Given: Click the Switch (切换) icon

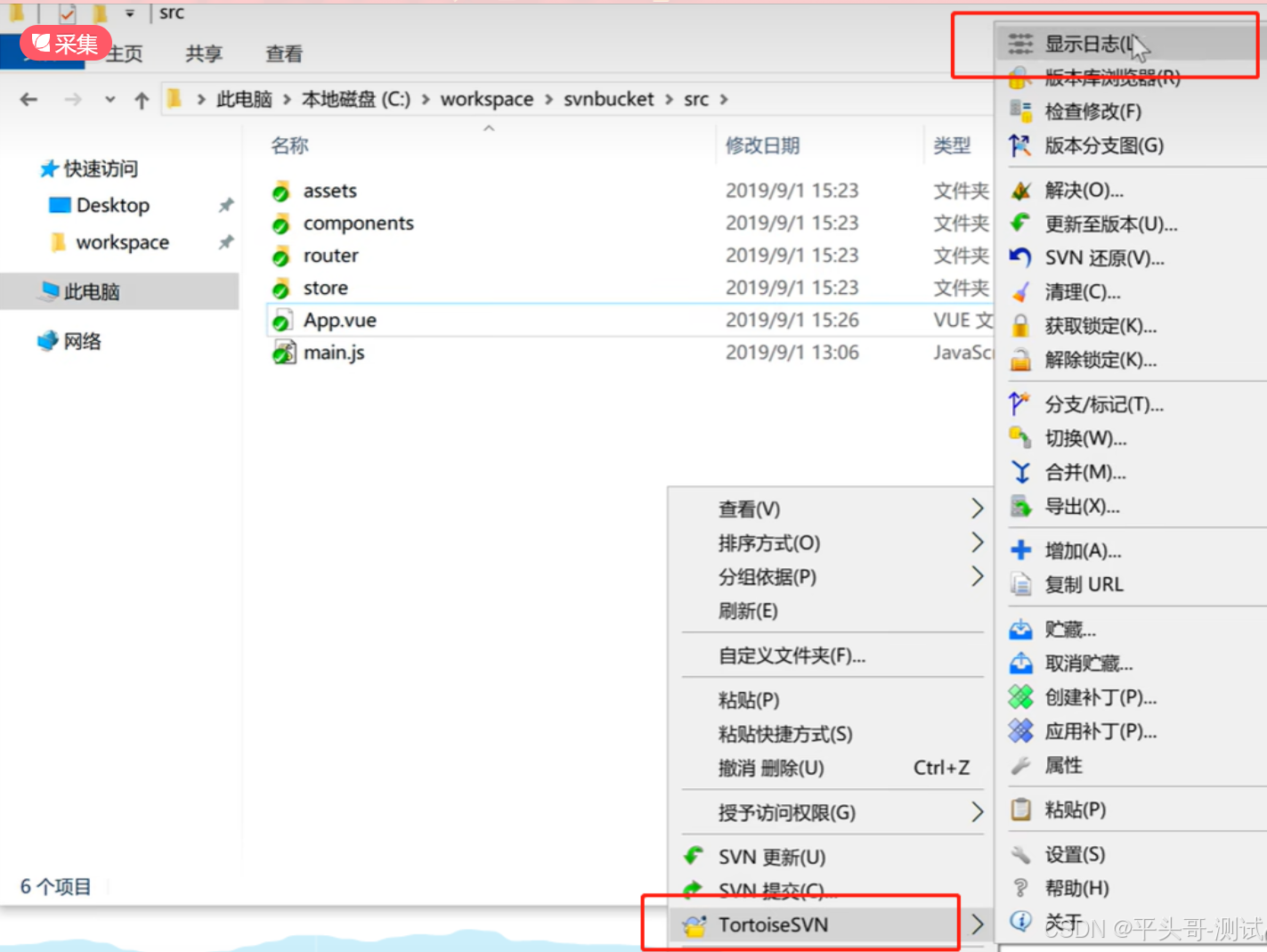Looking at the screenshot, I should click(1020, 437).
